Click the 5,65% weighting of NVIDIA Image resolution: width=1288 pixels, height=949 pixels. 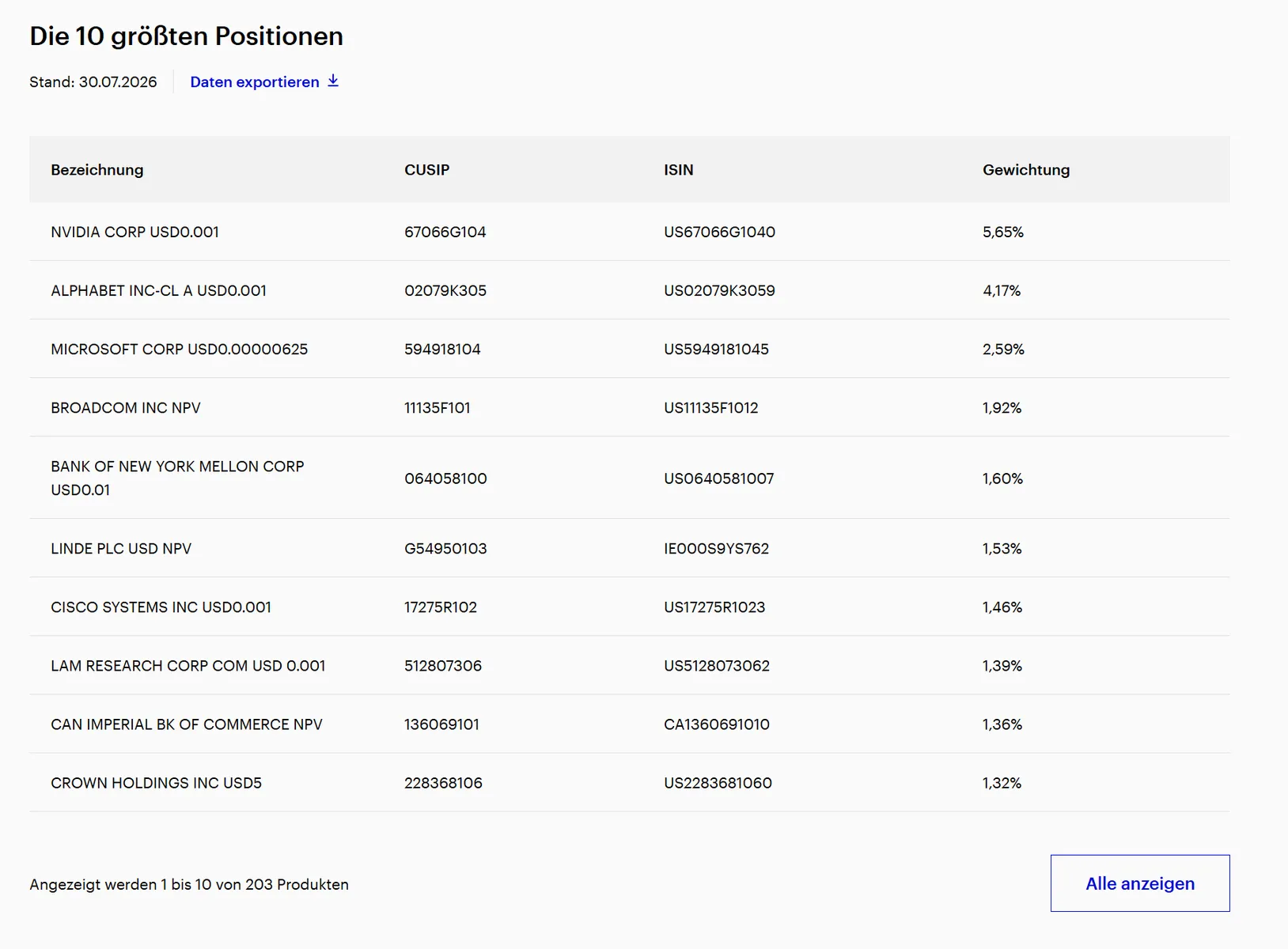click(1003, 232)
